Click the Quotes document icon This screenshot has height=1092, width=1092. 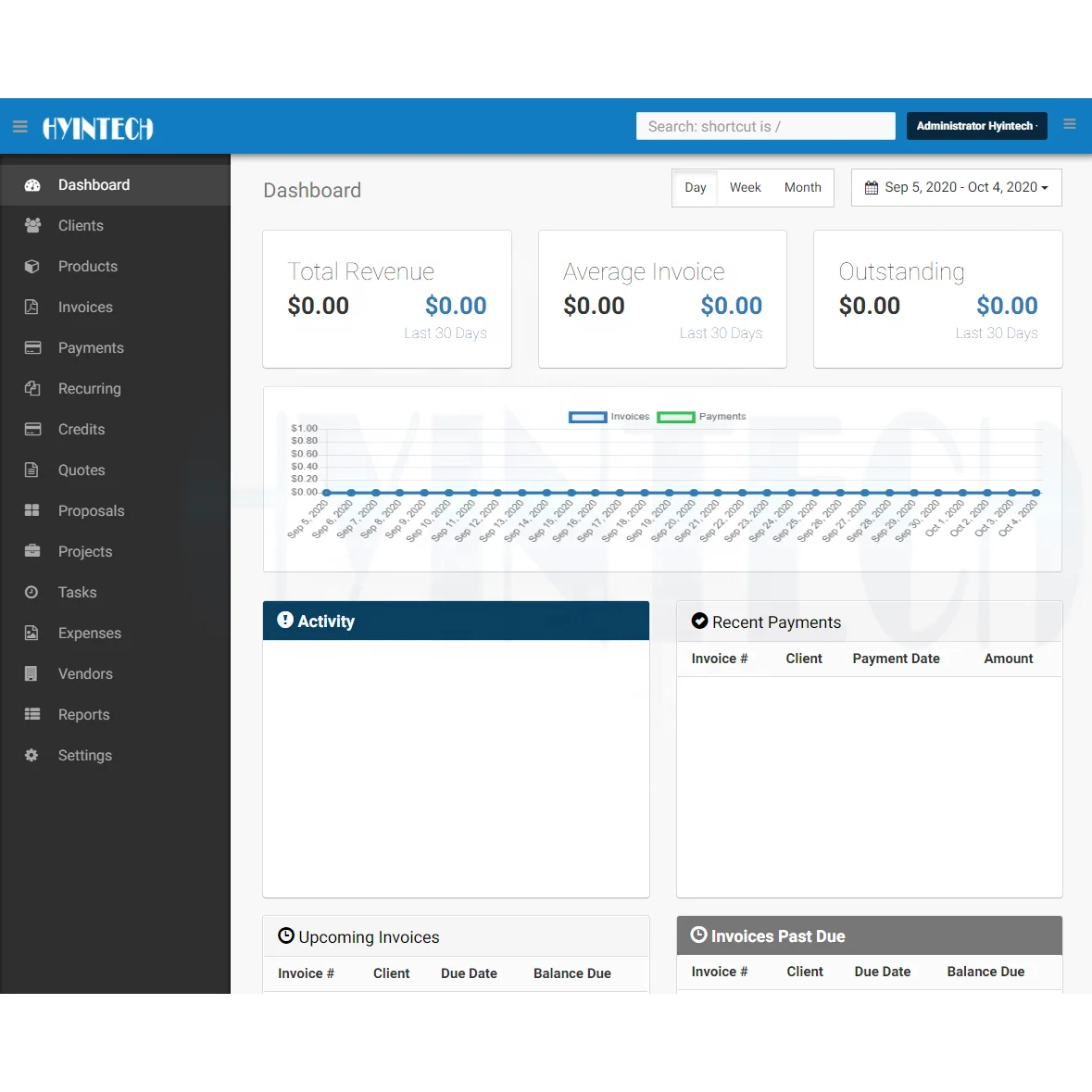click(x=32, y=471)
